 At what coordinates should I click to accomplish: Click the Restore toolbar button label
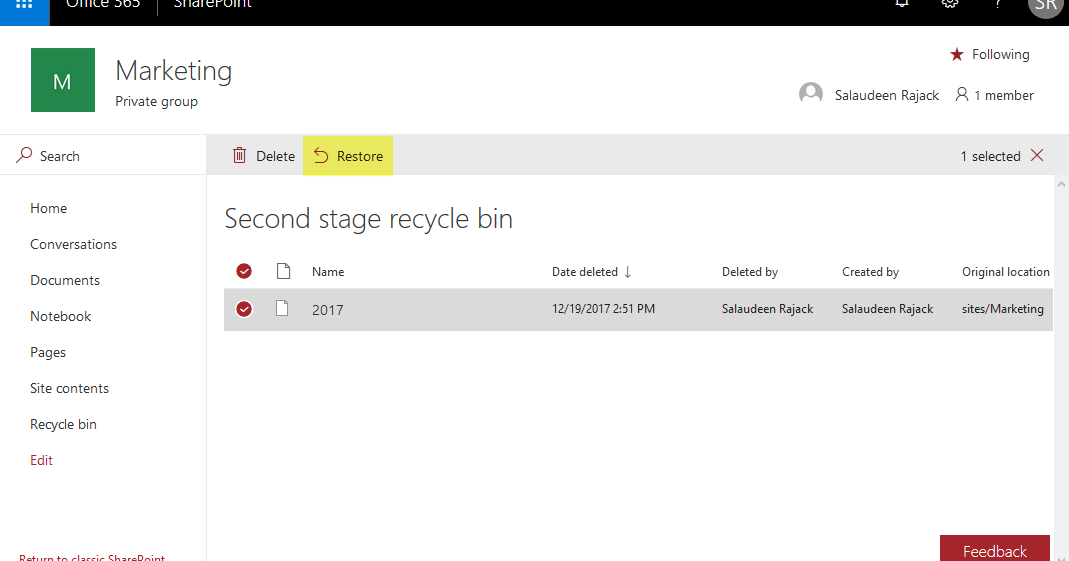click(x=360, y=156)
